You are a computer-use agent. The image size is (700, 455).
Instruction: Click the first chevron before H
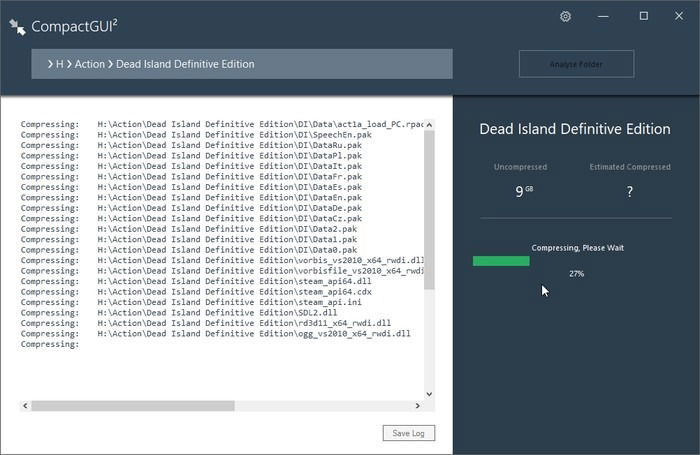click(50, 64)
